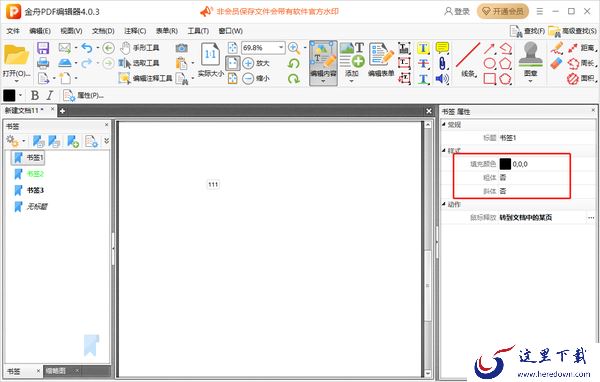
Task: Select the red Line (线条) drawing tool
Action: click(468, 60)
